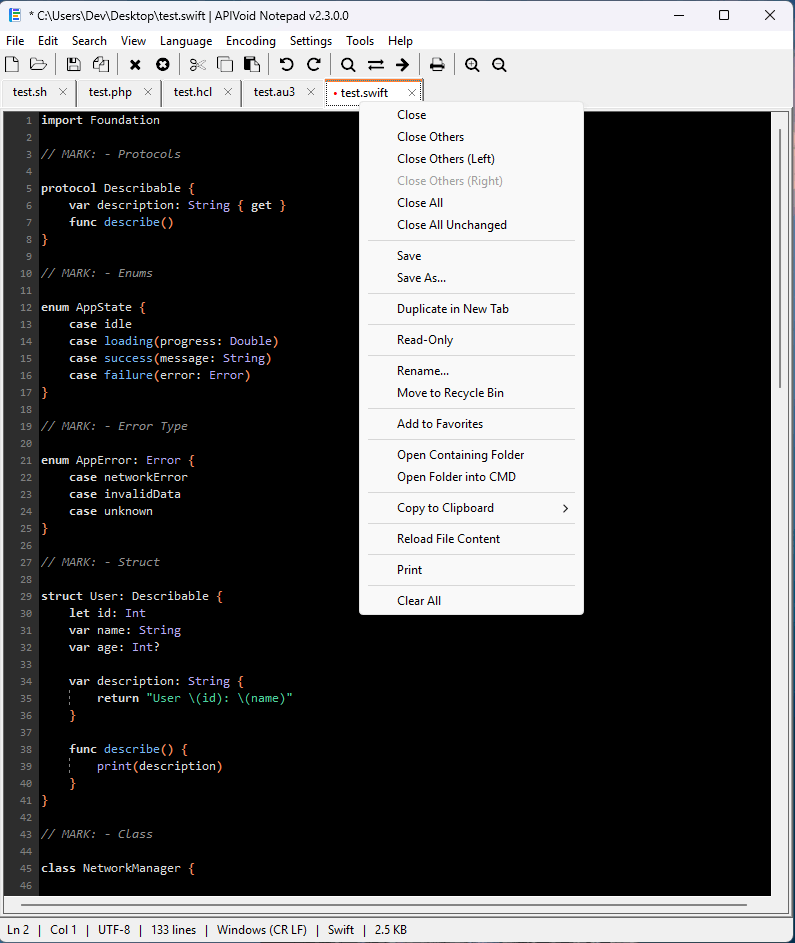Choose Close in the context menu
Viewport: 795px width, 943px height.
tap(471, 115)
